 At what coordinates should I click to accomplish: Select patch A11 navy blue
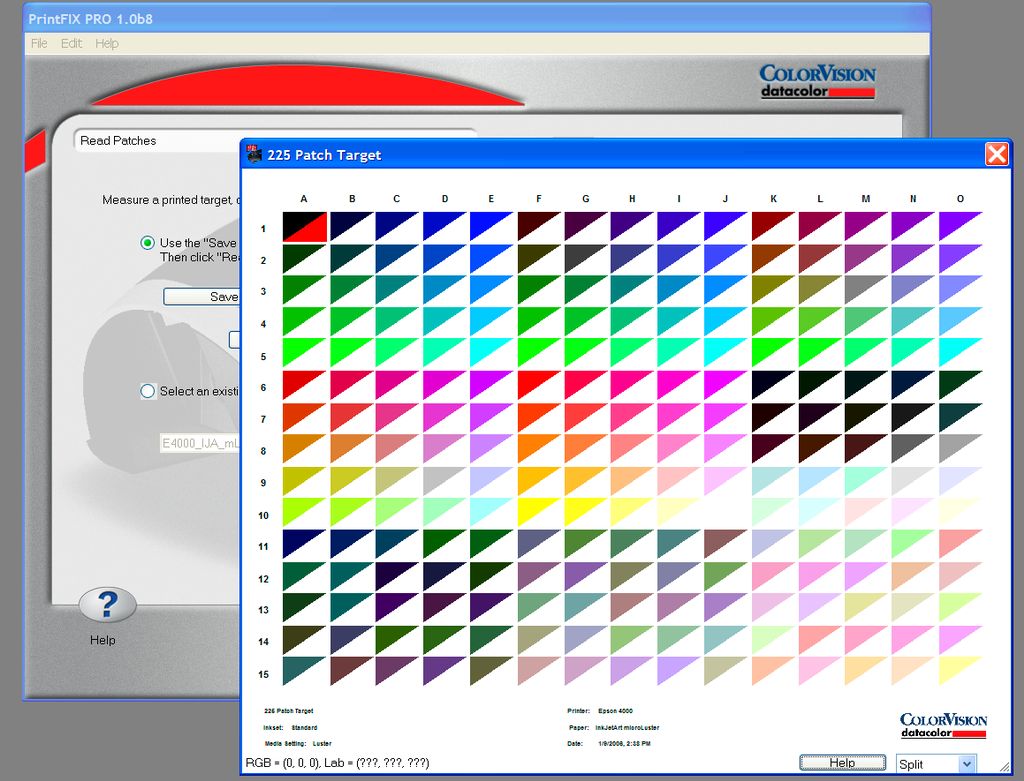(x=304, y=544)
